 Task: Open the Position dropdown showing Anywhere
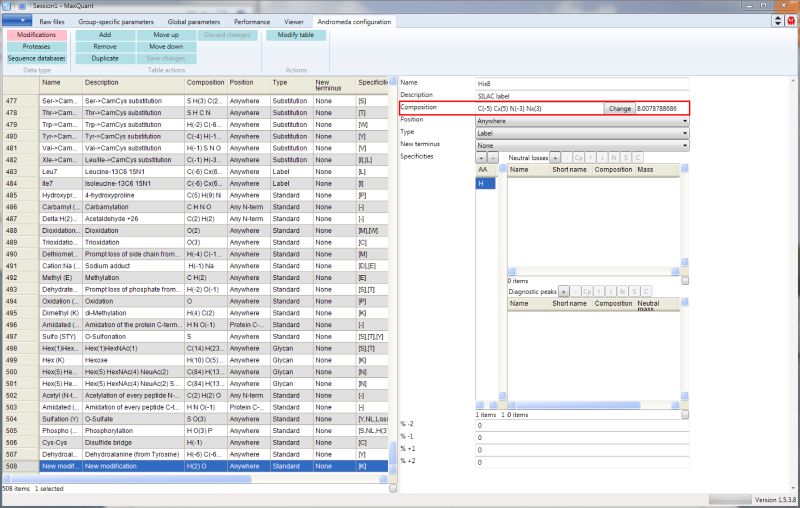point(582,121)
